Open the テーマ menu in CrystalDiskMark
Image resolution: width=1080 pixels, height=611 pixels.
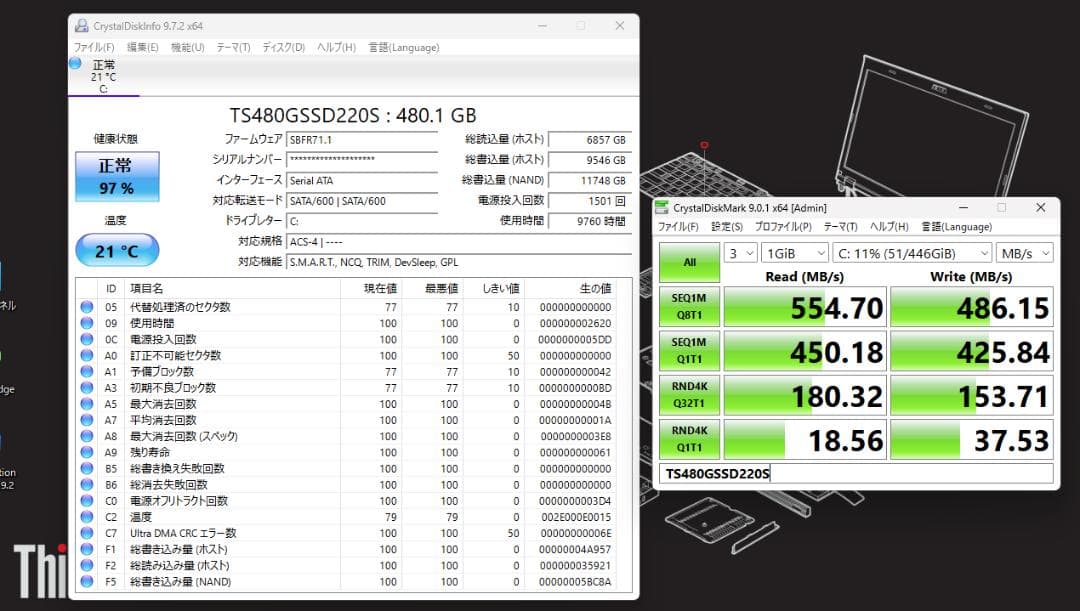[842, 227]
